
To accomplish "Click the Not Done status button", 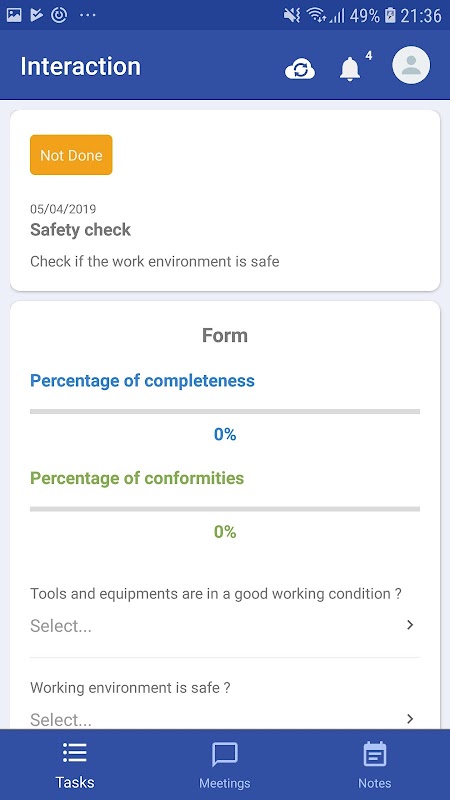I will 71,155.
